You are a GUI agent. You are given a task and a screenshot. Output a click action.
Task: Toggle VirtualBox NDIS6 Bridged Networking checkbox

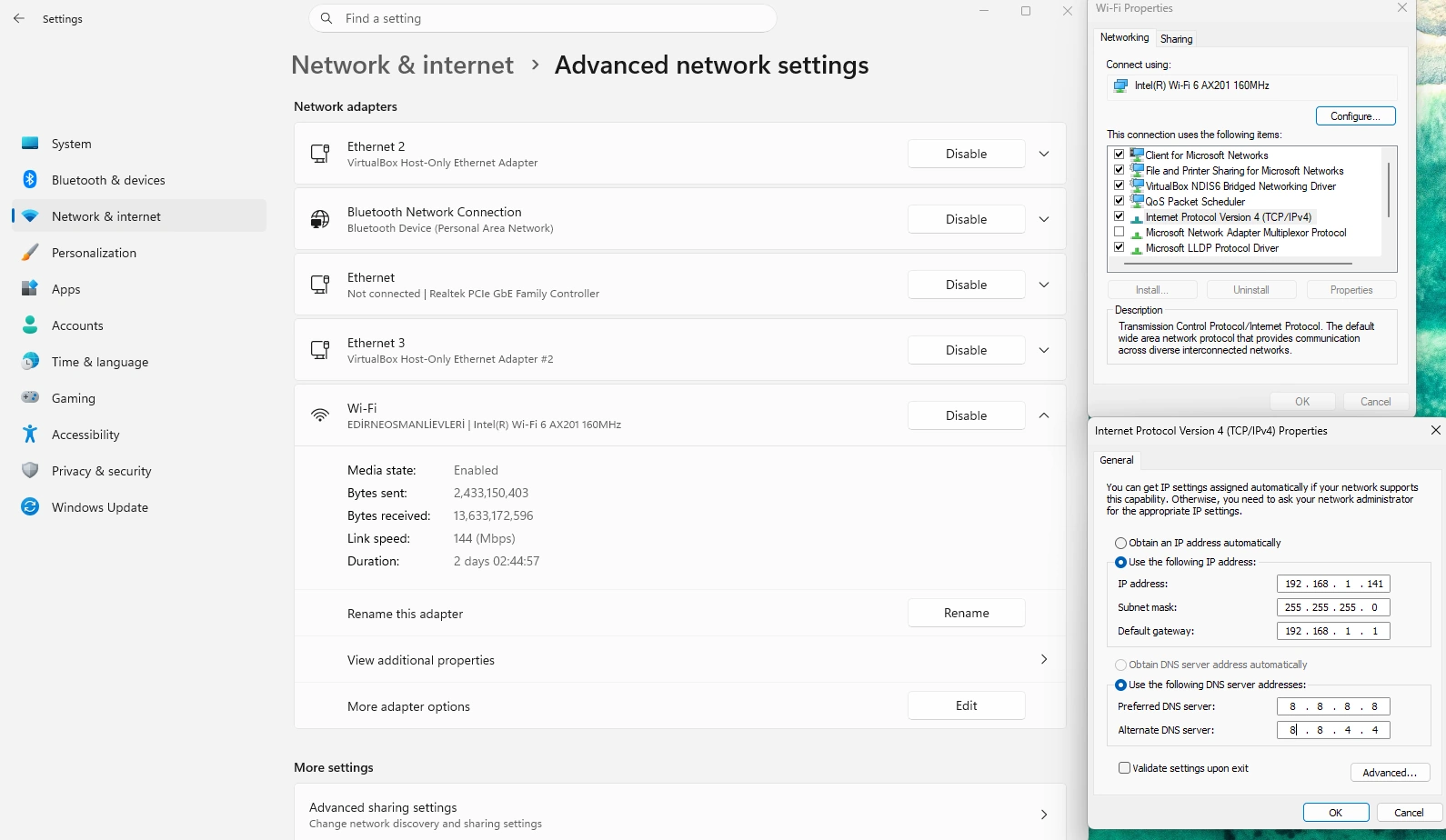pyautogui.click(x=1120, y=185)
